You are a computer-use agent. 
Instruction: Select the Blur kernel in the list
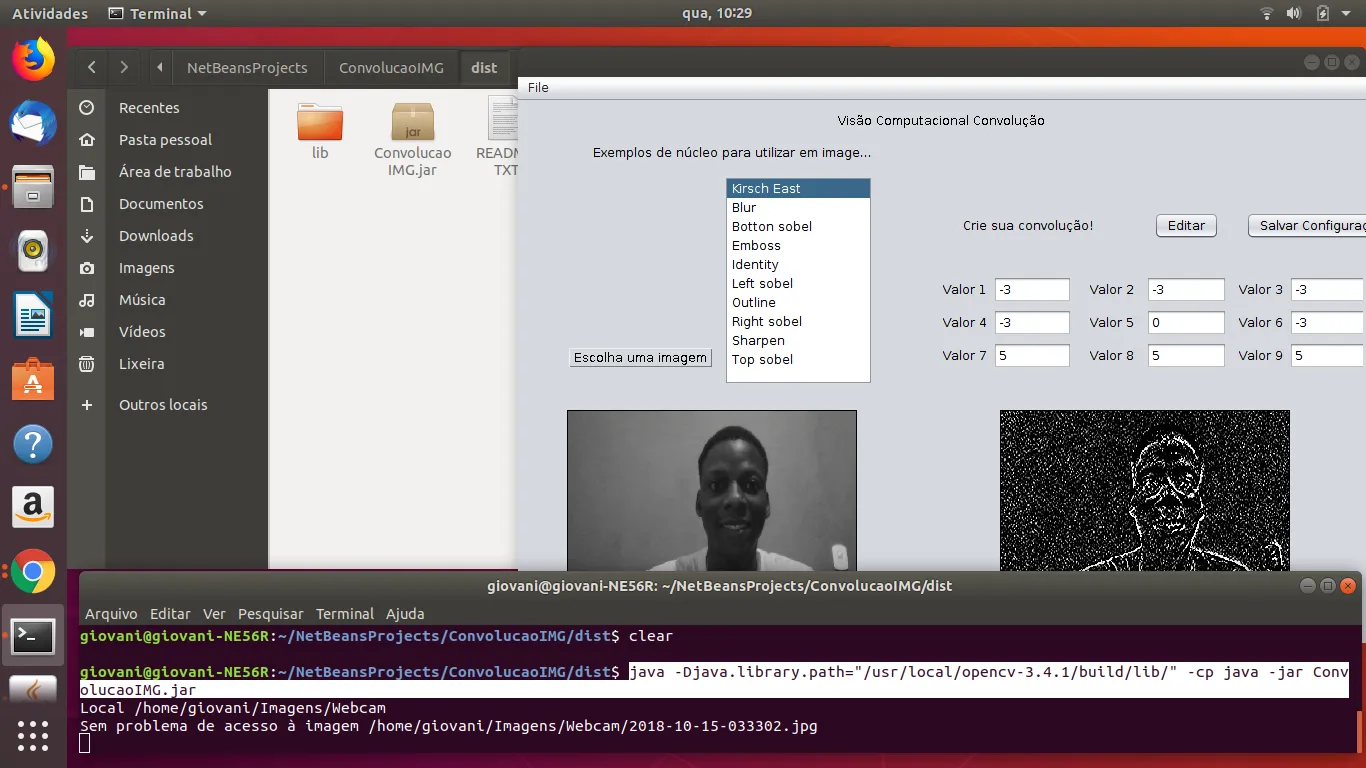pos(798,208)
